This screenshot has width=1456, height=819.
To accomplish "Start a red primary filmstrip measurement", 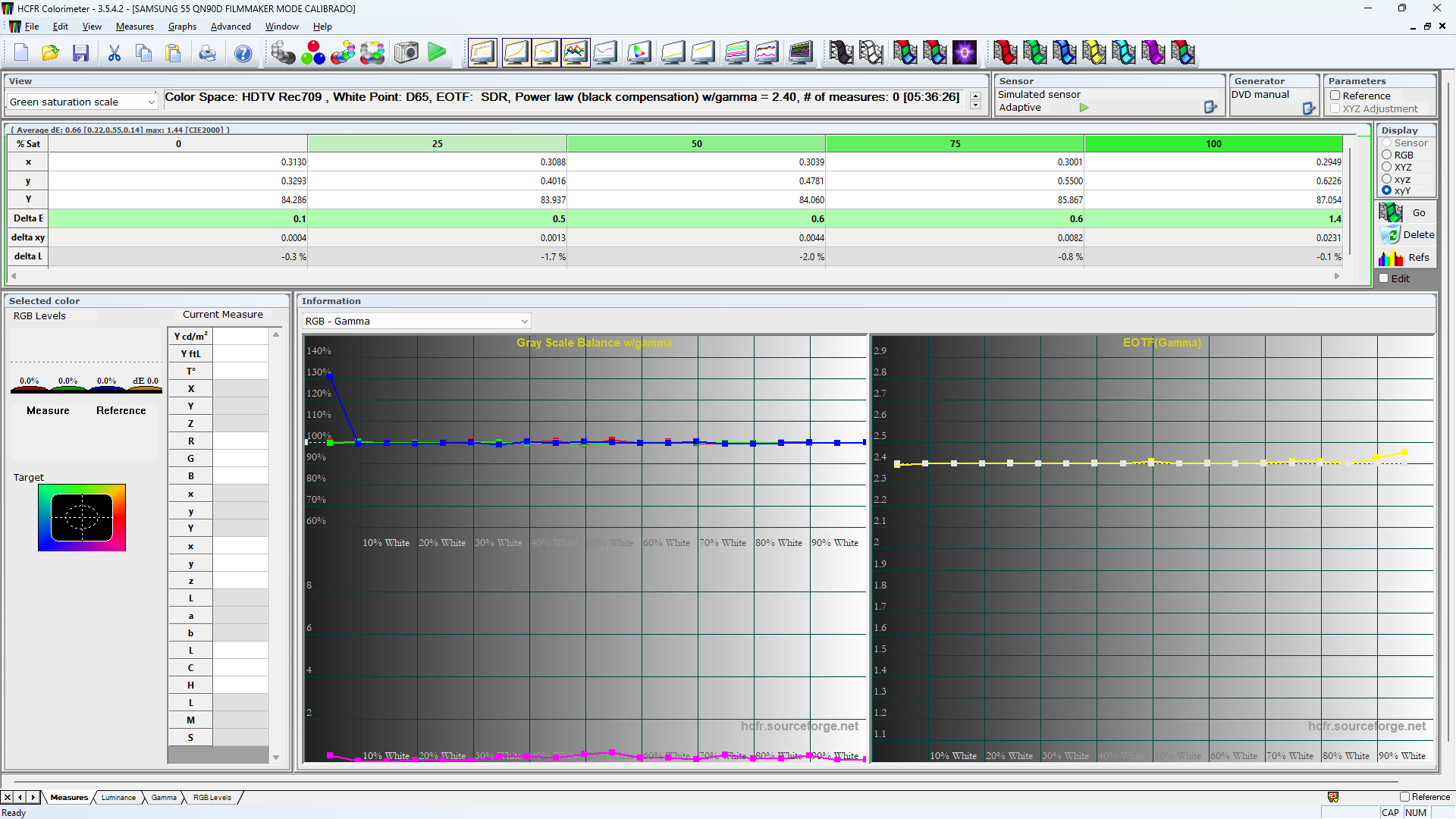I will pos(1006,52).
